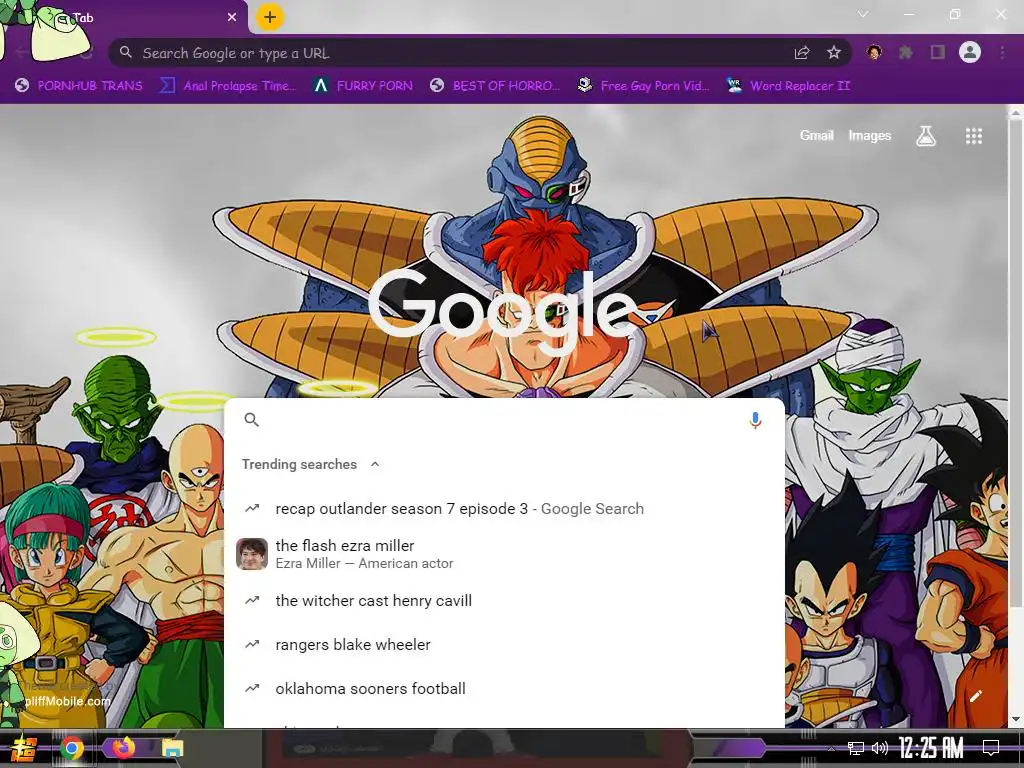
Task: Select recap outlander season 7 episode 3 suggestion
Action: pyautogui.click(x=504, y=509)
